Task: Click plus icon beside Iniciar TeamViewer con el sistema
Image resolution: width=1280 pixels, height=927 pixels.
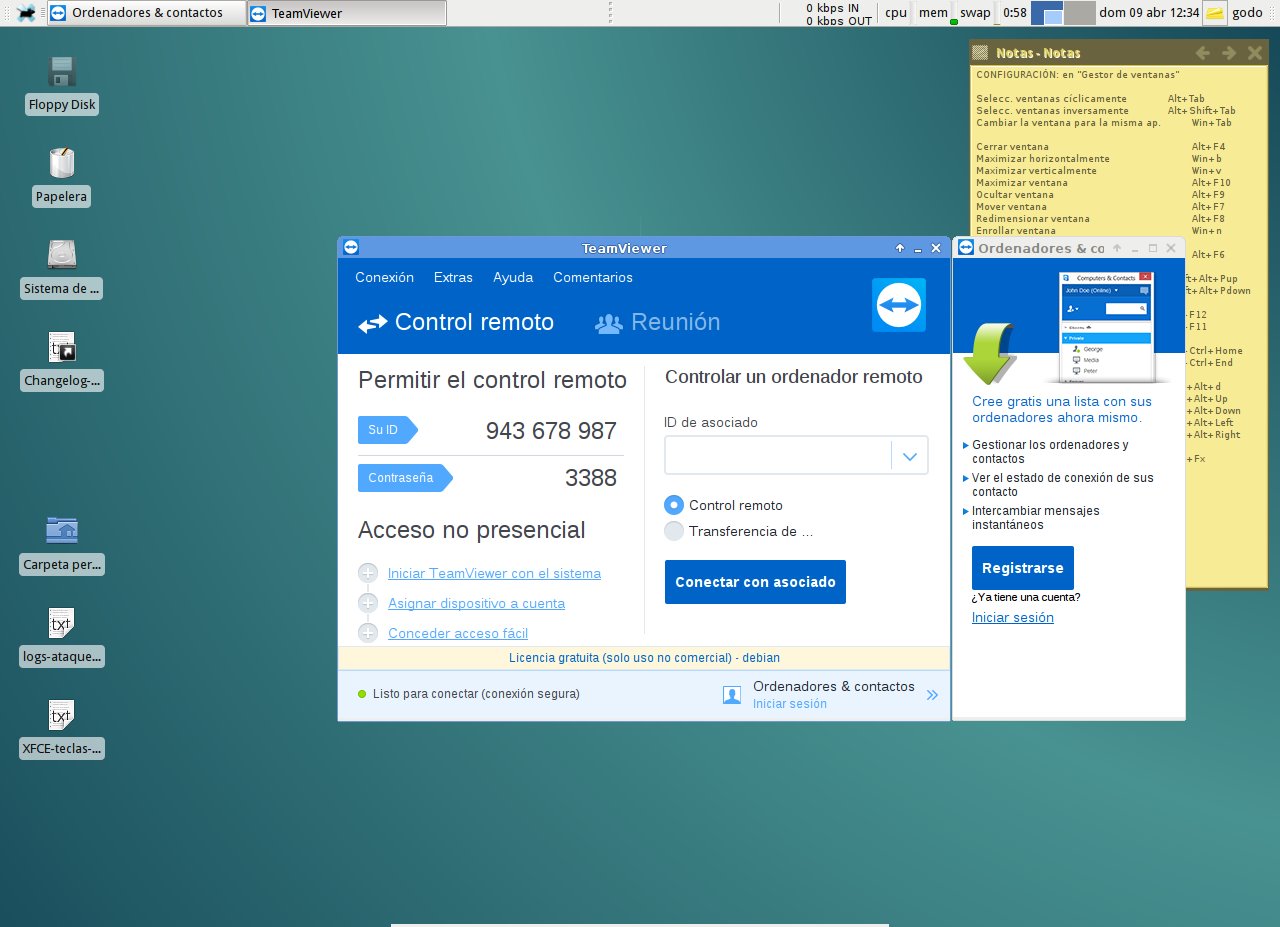Action: [368, 573]
